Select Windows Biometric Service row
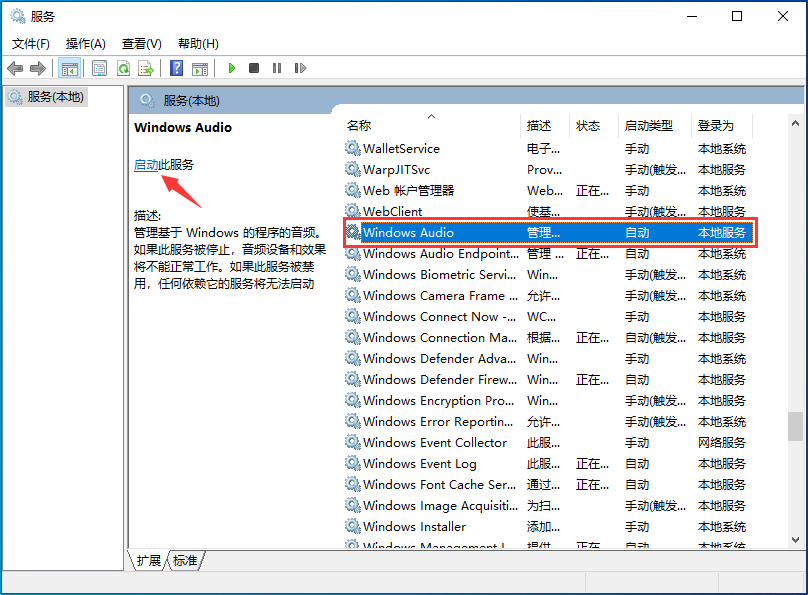 549,275
